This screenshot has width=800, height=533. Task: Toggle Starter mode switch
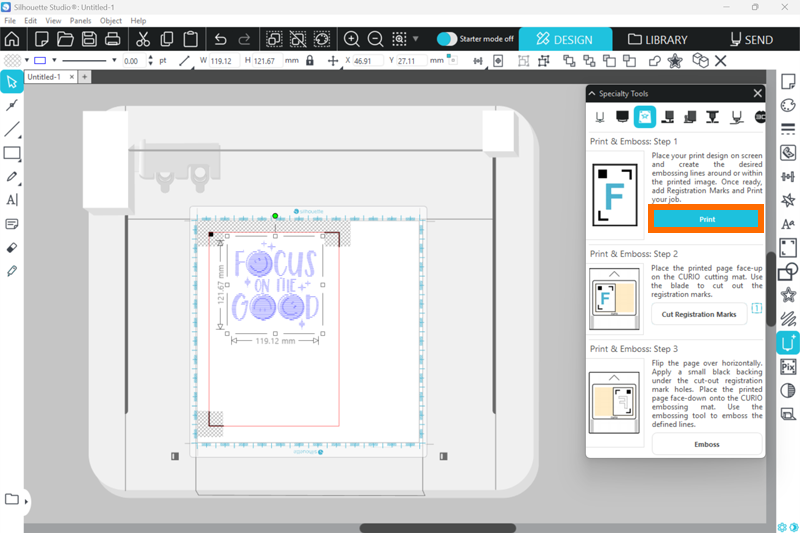pyautogui.click(x=447, y=39)
